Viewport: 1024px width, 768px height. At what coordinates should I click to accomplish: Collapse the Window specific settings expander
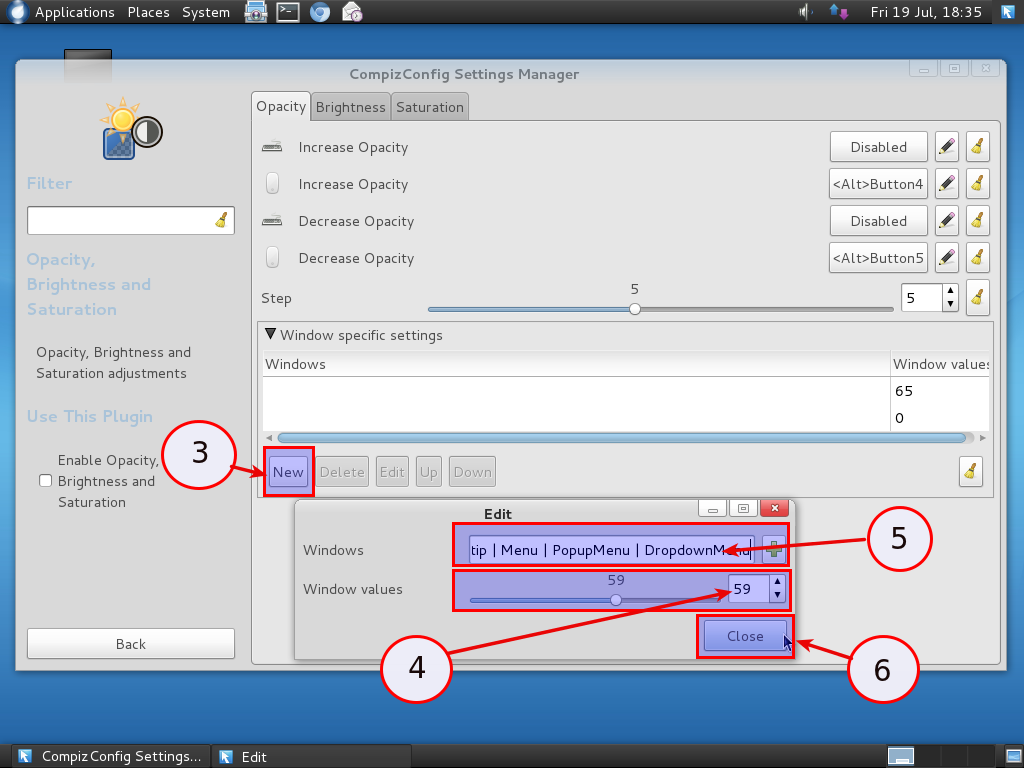270,334
